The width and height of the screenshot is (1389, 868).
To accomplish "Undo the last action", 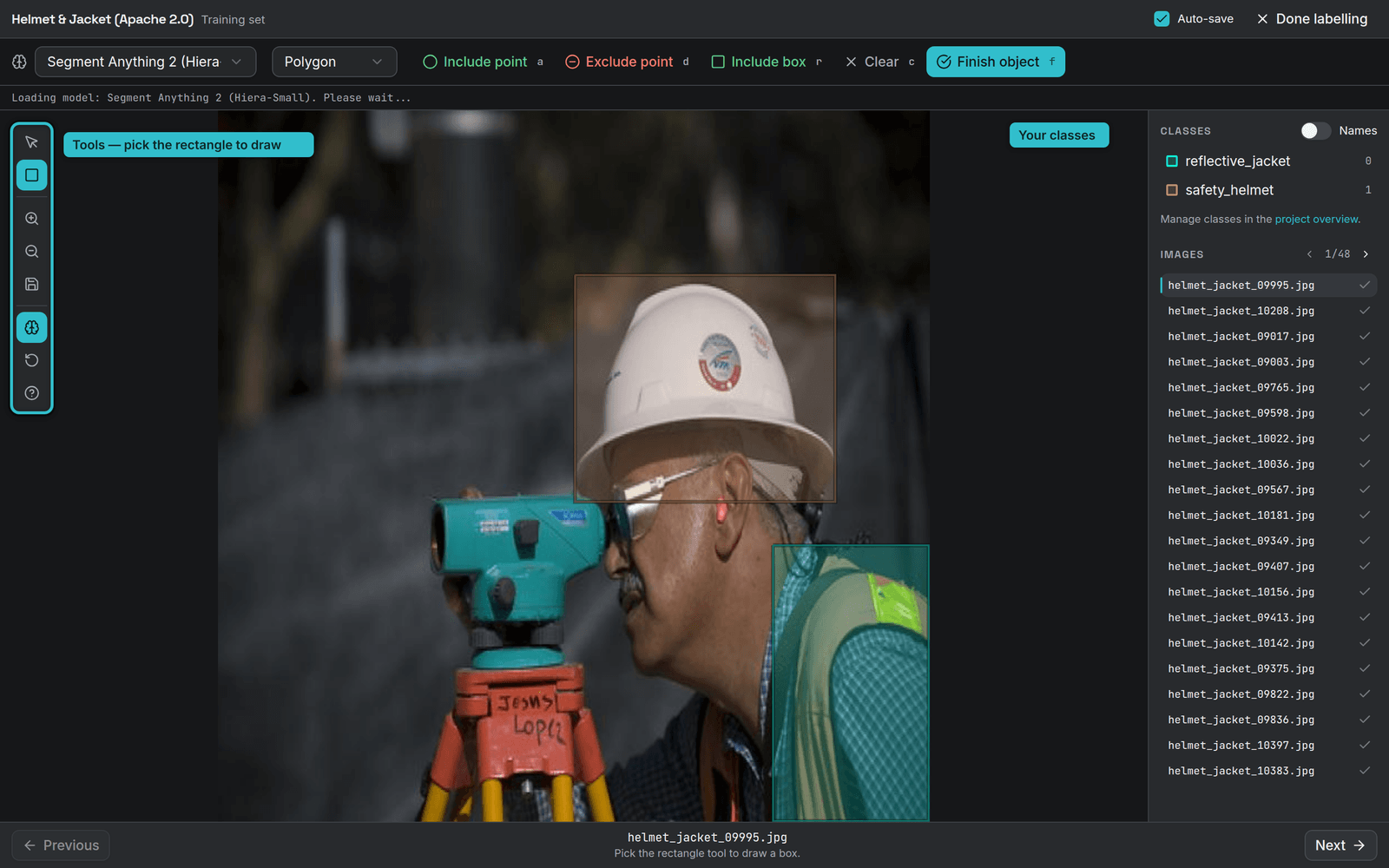I will pos(32,360).
